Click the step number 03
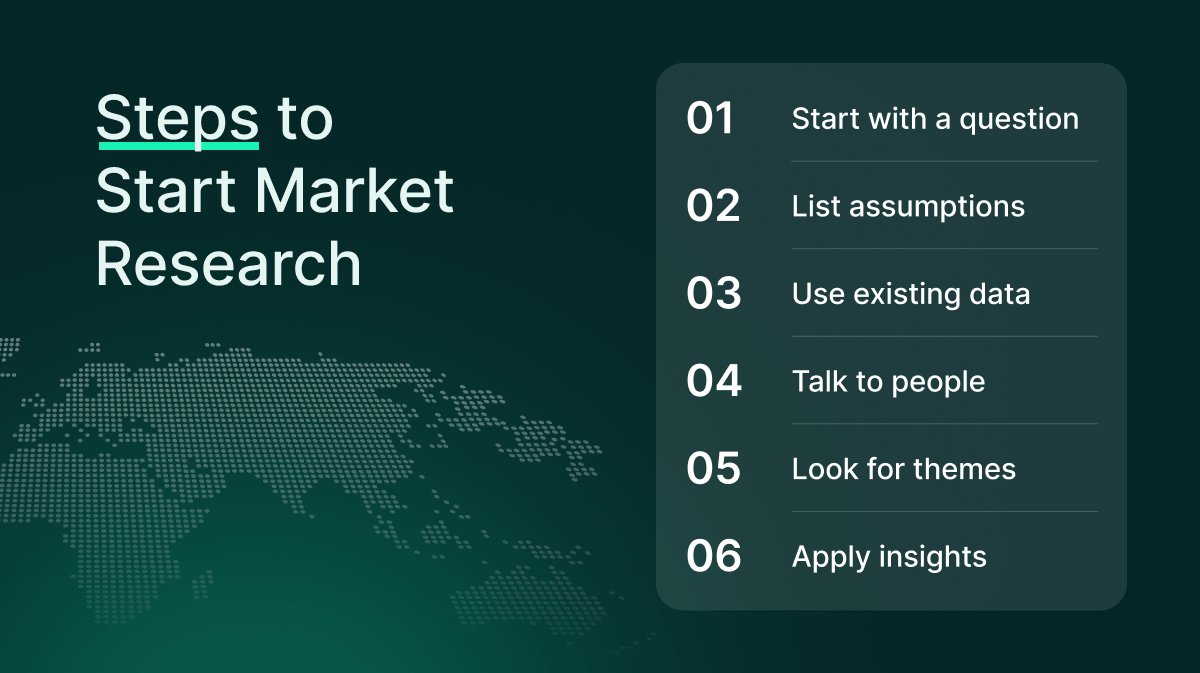Viewport: 1200px width, 673px height. (x=713, y=294)
